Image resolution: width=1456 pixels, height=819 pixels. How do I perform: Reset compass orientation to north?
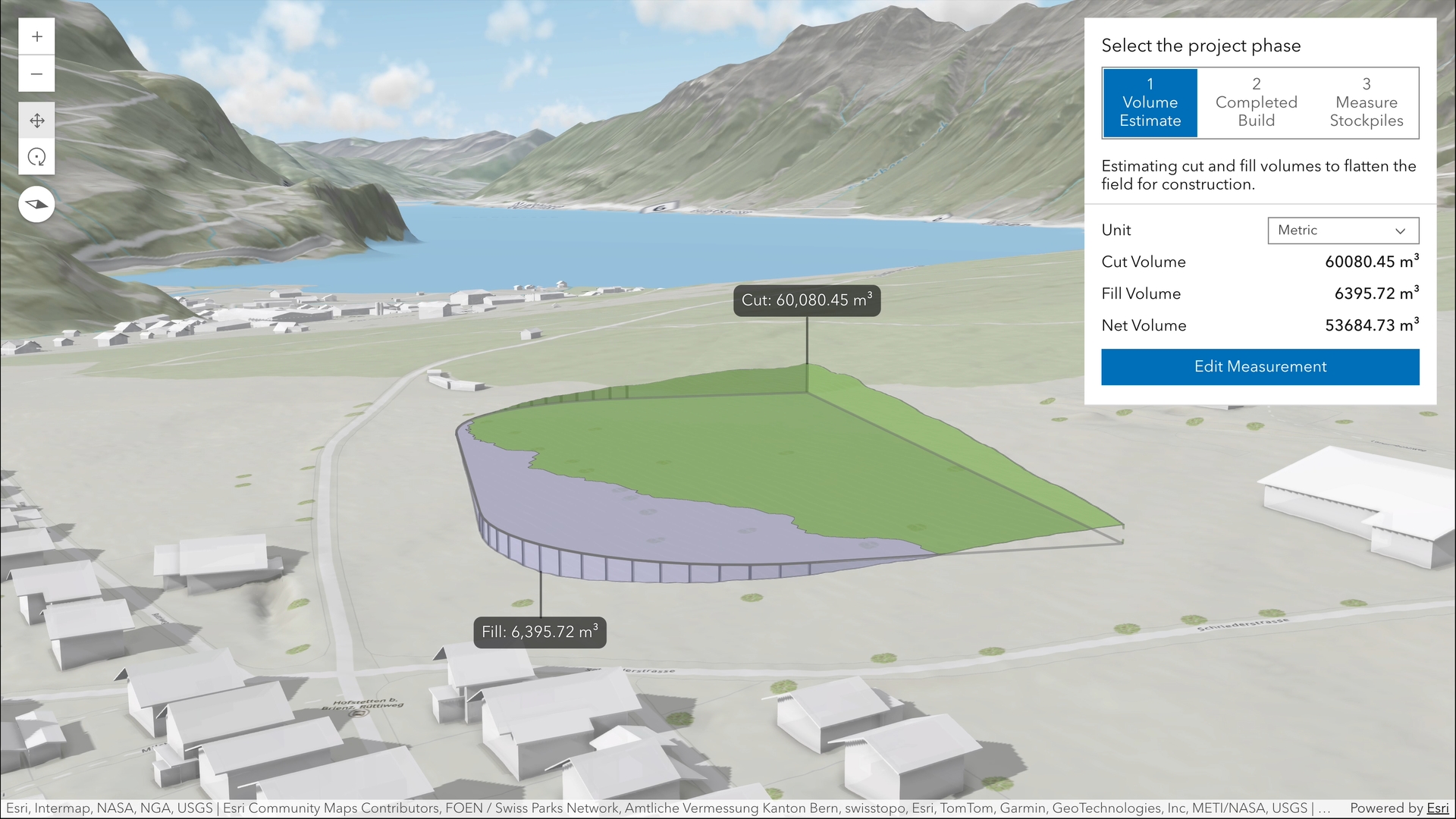click(x=36, y=204)
